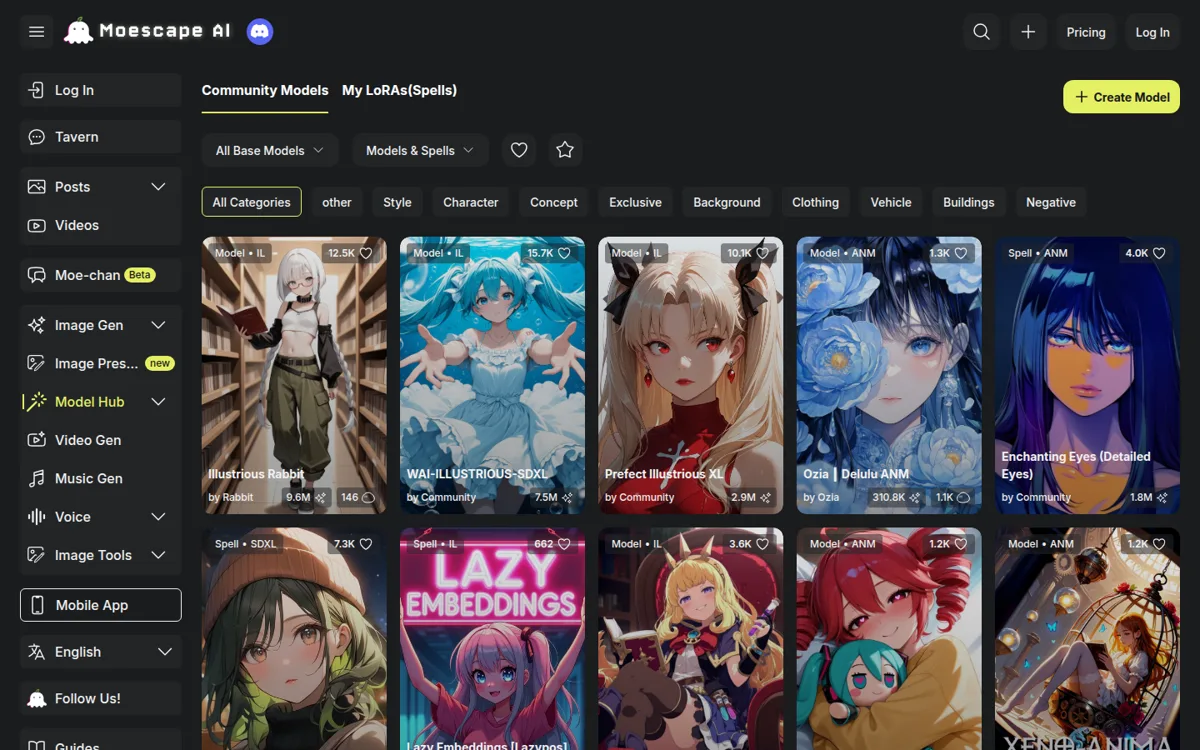Screen dimensions: 1200x750
Task: Like the Ozia Delulu ANM card
Action: (961, 253)
